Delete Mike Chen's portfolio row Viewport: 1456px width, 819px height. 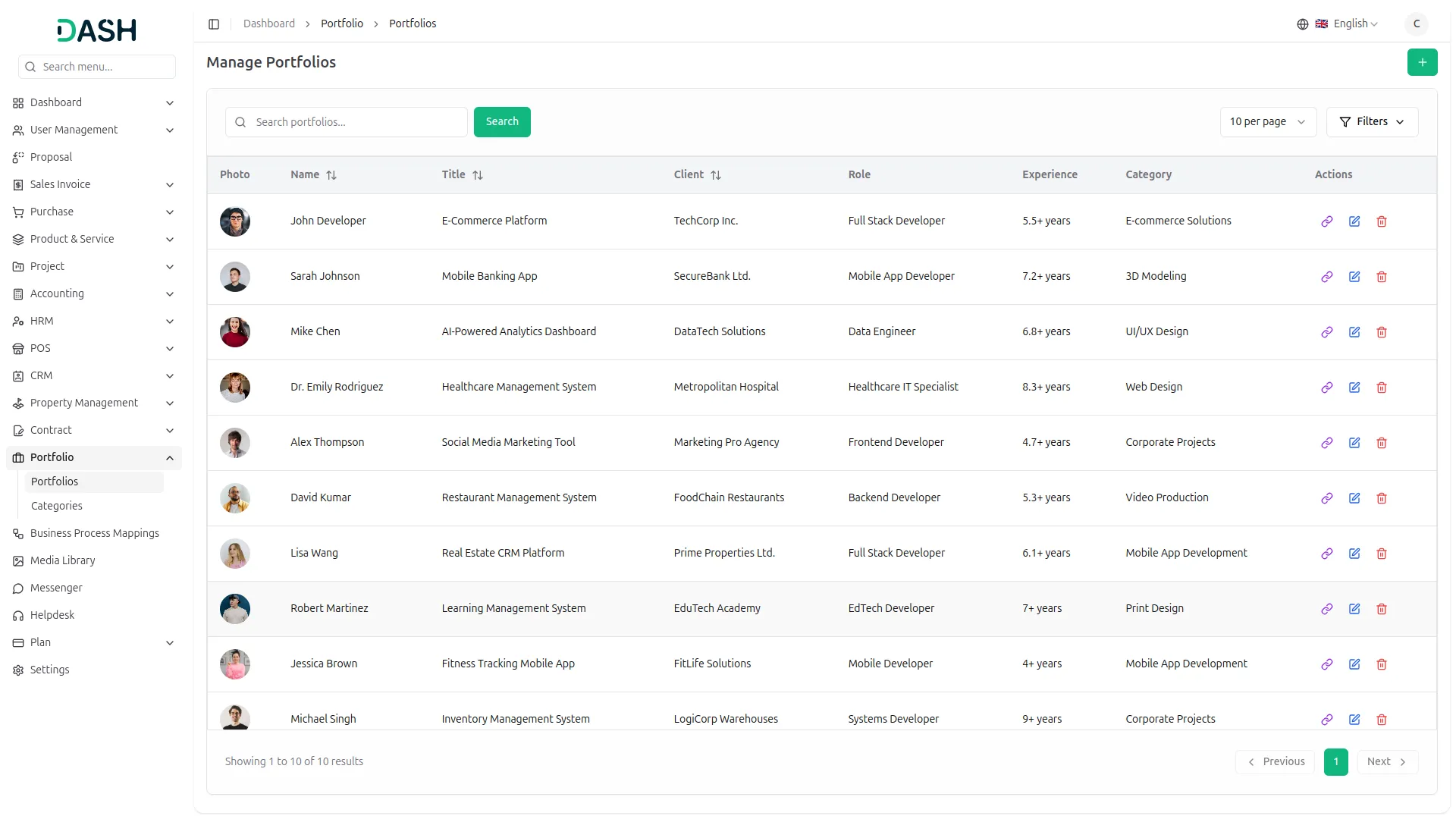click(1381, 332)
